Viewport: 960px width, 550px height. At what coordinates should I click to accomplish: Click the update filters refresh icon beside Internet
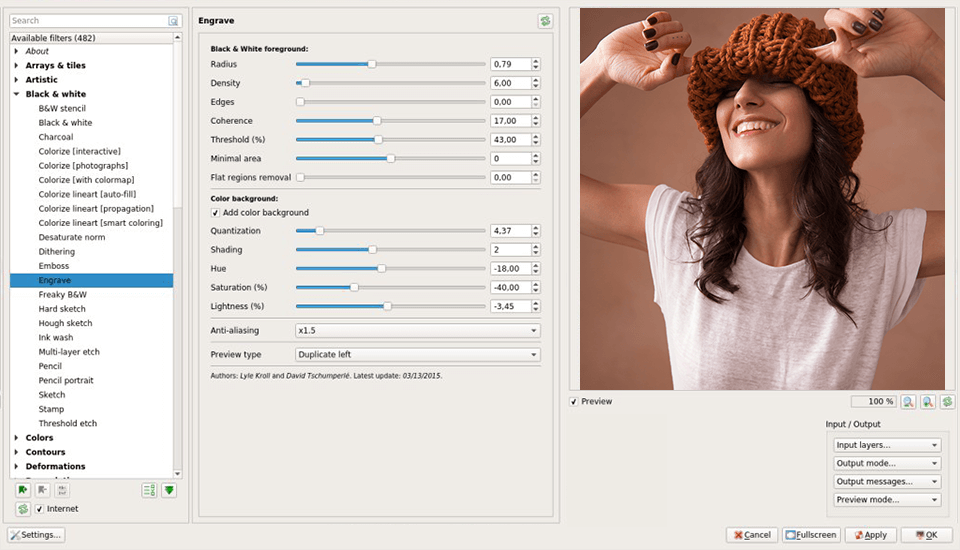(x=23, y=509)
